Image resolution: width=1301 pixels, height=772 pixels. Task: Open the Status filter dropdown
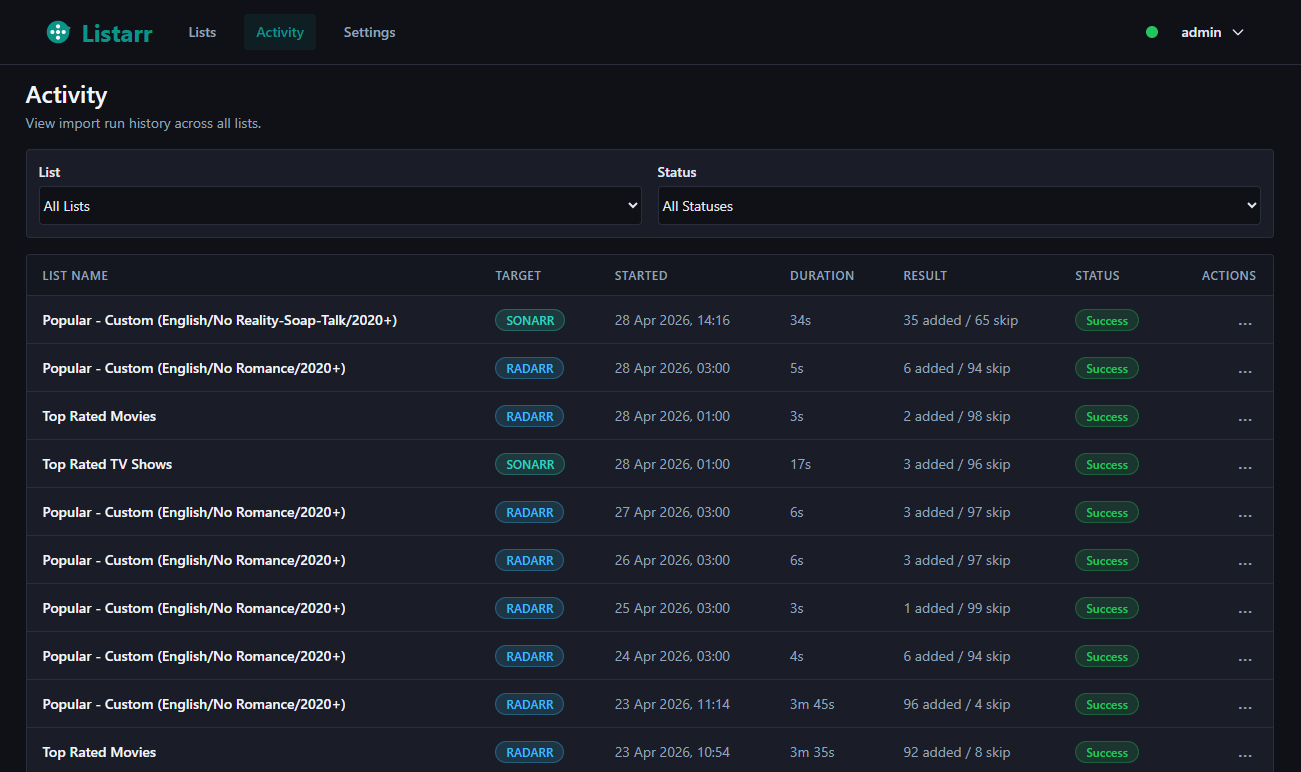point(959,206)
